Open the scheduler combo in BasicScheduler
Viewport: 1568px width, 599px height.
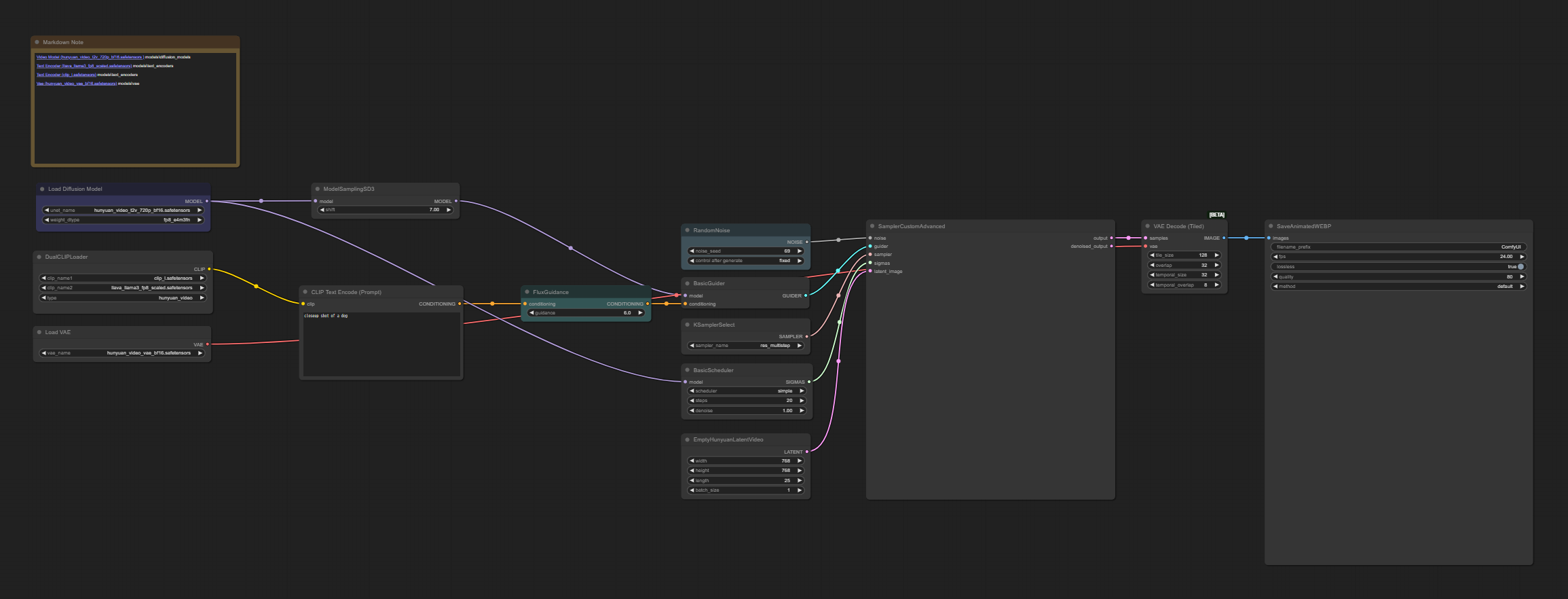[x=747, y=391]
